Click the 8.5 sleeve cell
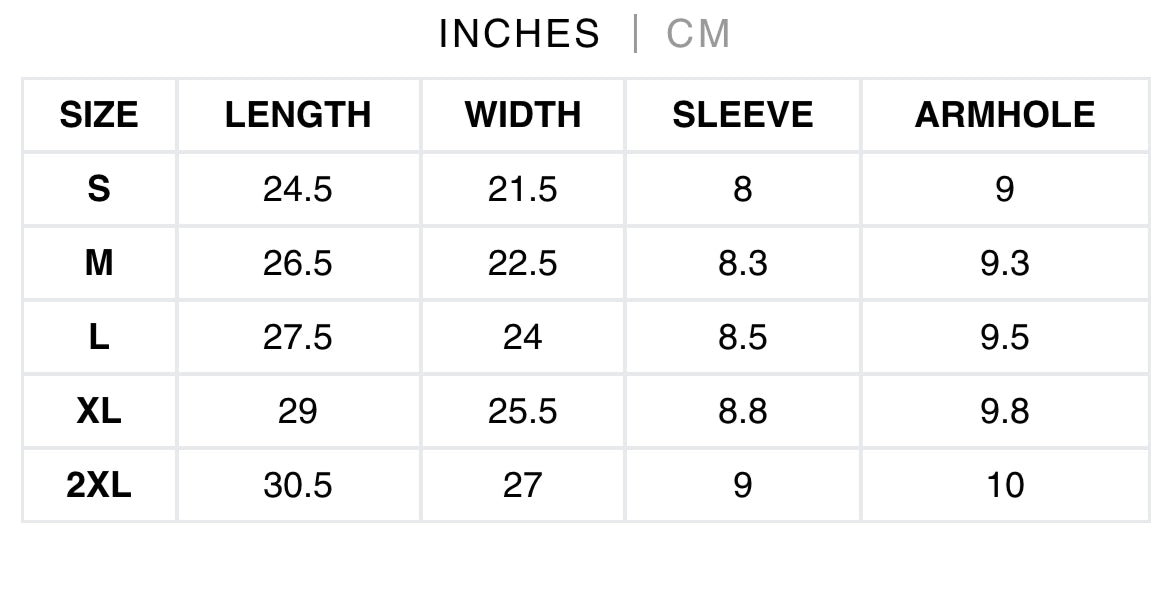Screen dimensions: 1162x606 [742, 337]
